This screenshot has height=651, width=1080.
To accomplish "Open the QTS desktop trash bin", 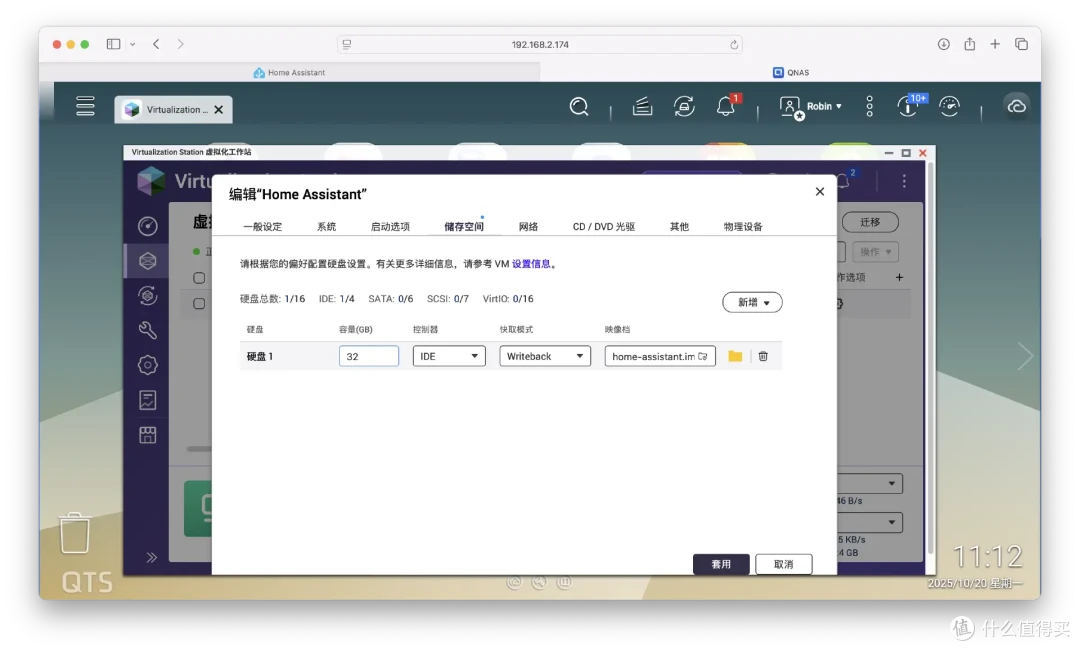I will coord(74,533).
